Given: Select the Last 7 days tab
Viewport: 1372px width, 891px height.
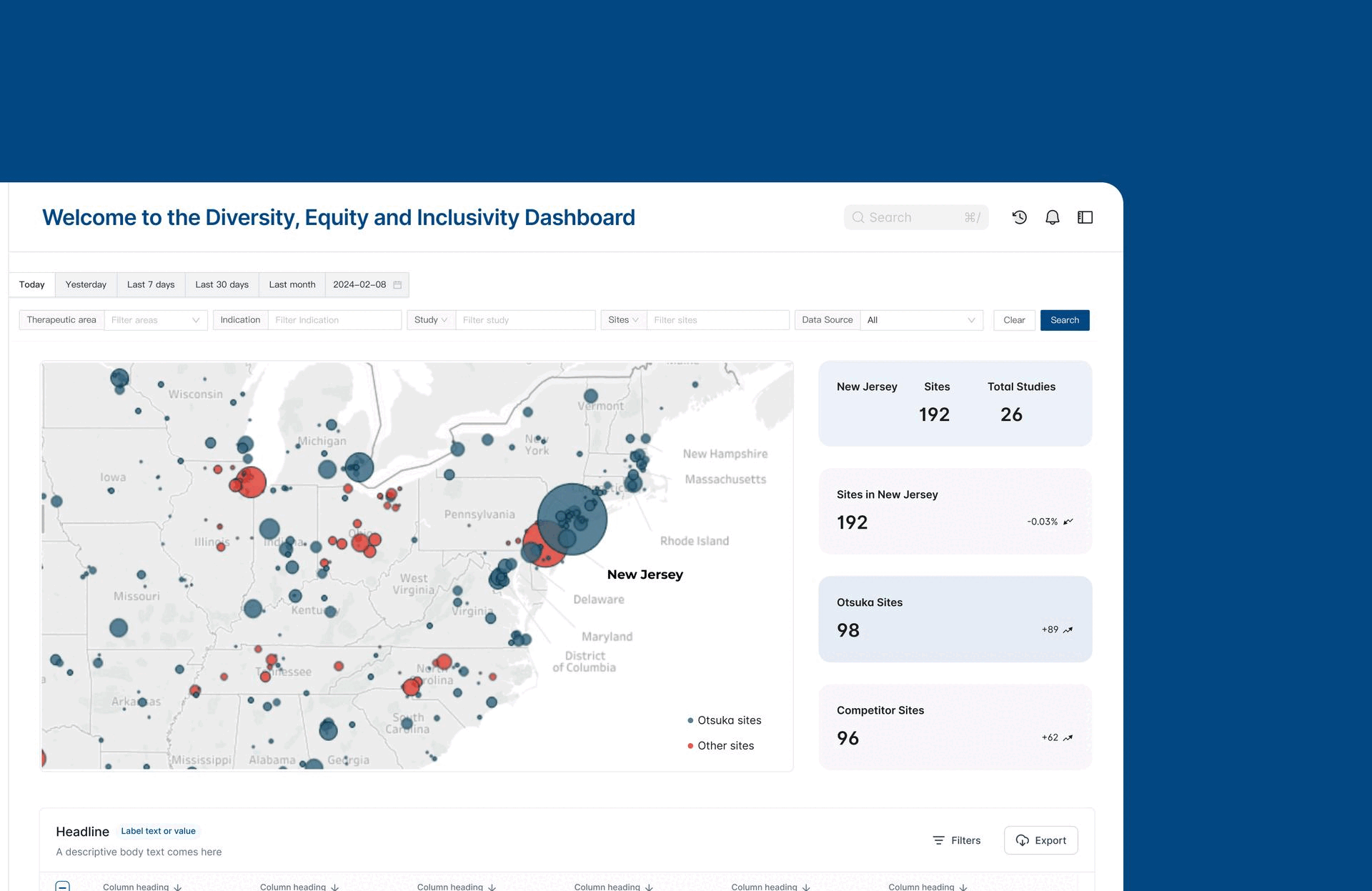Looking at the screenshot, I should [151, 284].
